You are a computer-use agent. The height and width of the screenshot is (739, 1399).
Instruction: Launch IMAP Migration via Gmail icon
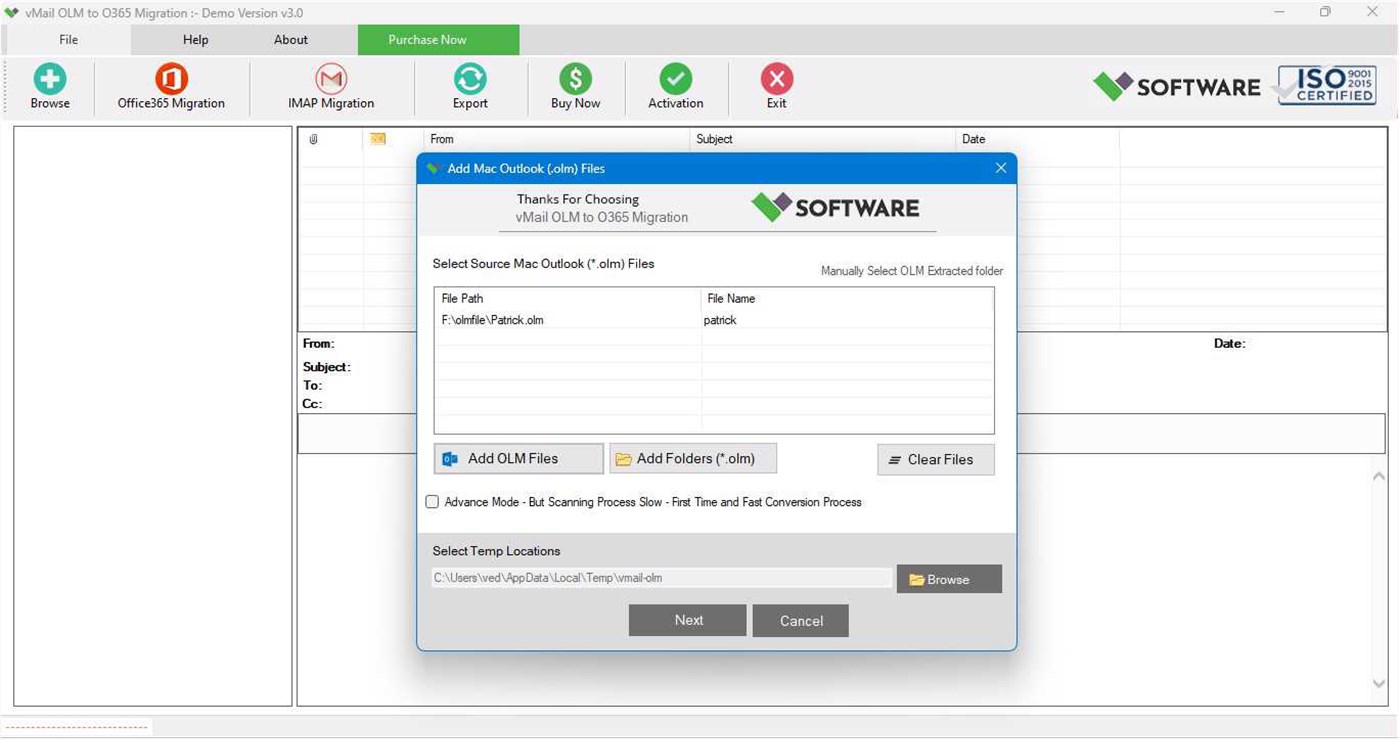tap(331, 79)
